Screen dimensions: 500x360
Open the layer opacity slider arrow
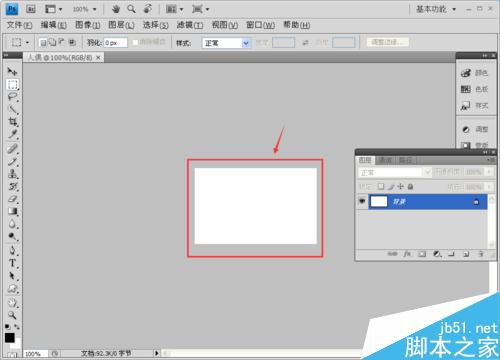[x=489, y=172]
